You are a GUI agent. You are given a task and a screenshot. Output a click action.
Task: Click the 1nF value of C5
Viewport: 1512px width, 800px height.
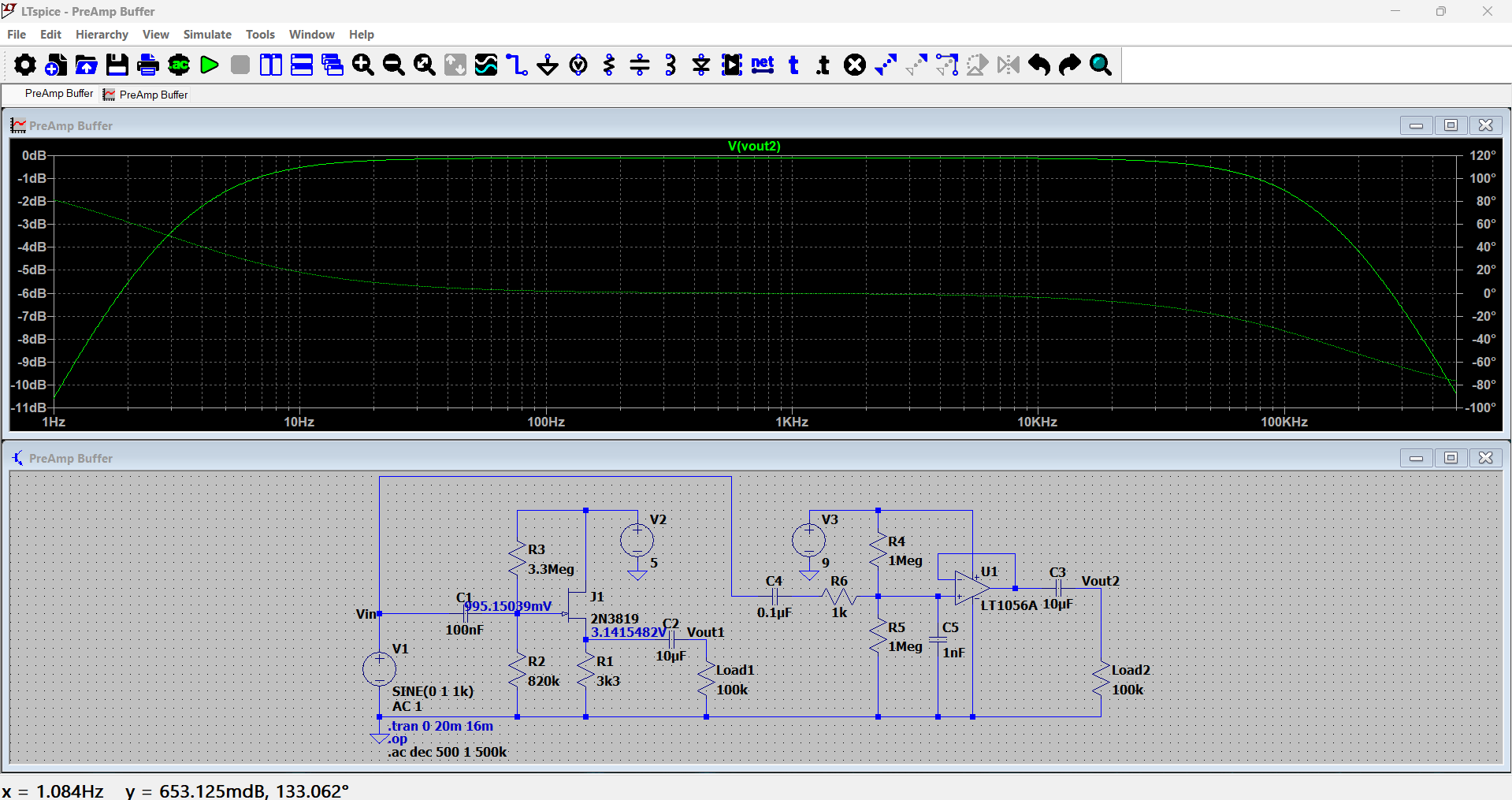click(953, 653)
